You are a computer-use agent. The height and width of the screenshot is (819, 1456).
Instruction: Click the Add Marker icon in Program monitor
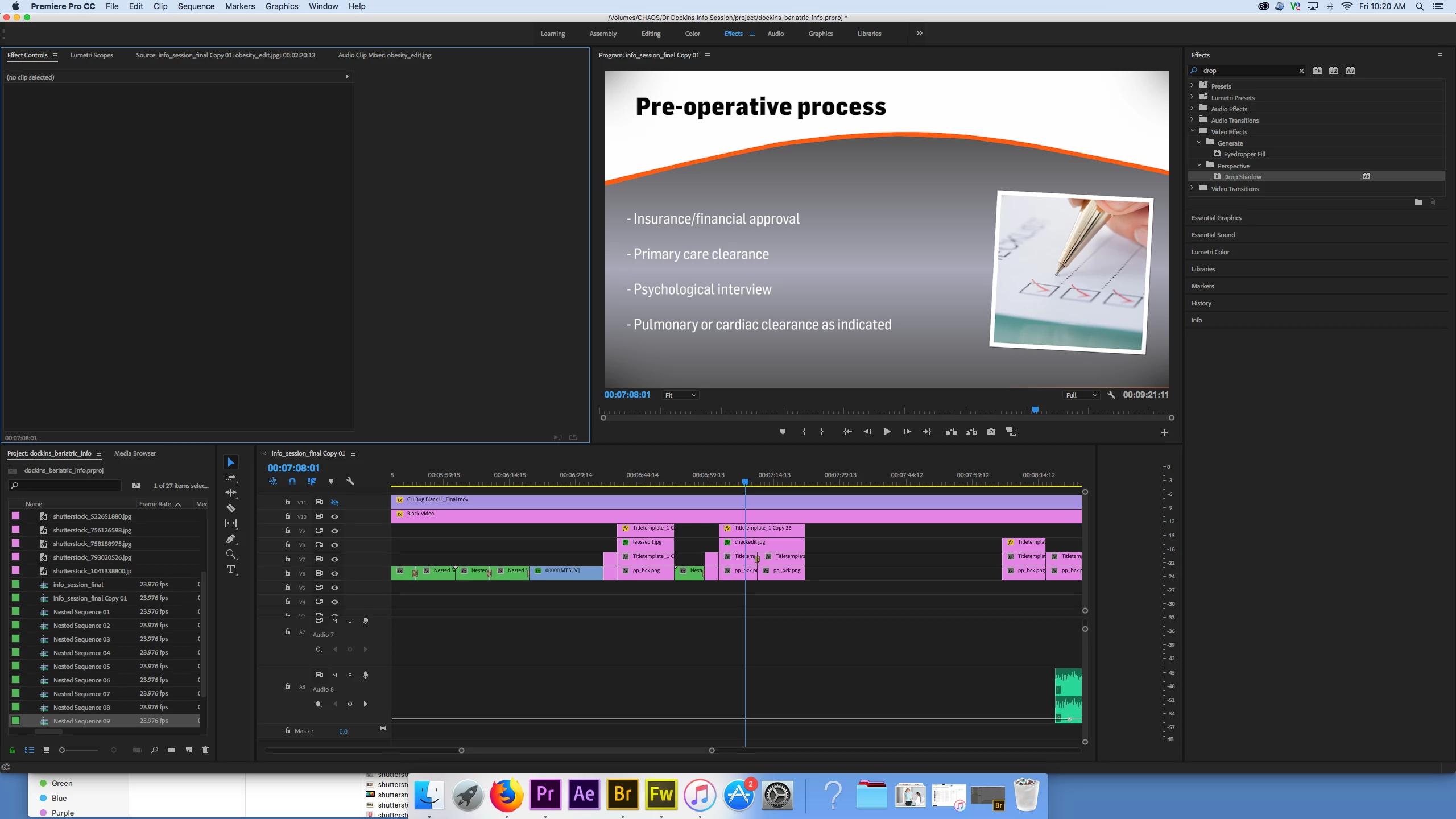783,432
